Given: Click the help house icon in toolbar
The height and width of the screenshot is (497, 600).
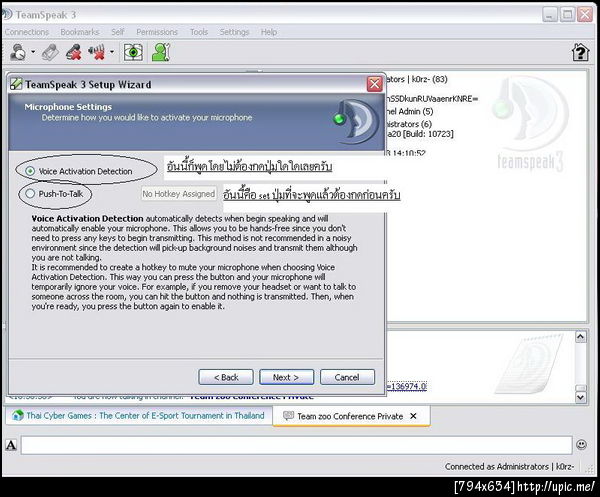Looking at the screenshot, I should [x=580, y=52].
